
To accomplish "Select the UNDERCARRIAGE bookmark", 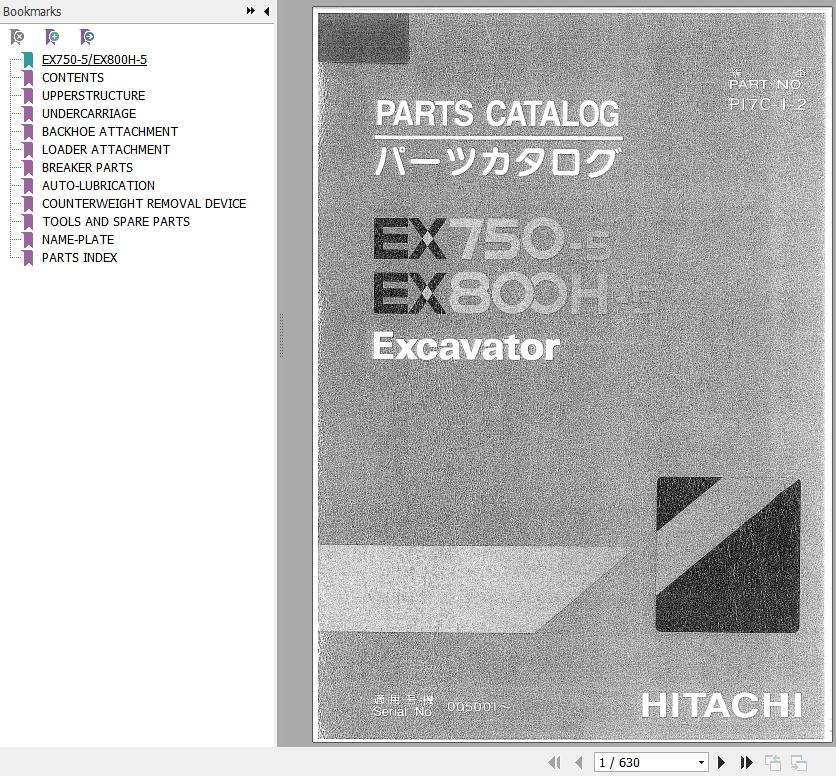I will [x=89, y=114].
